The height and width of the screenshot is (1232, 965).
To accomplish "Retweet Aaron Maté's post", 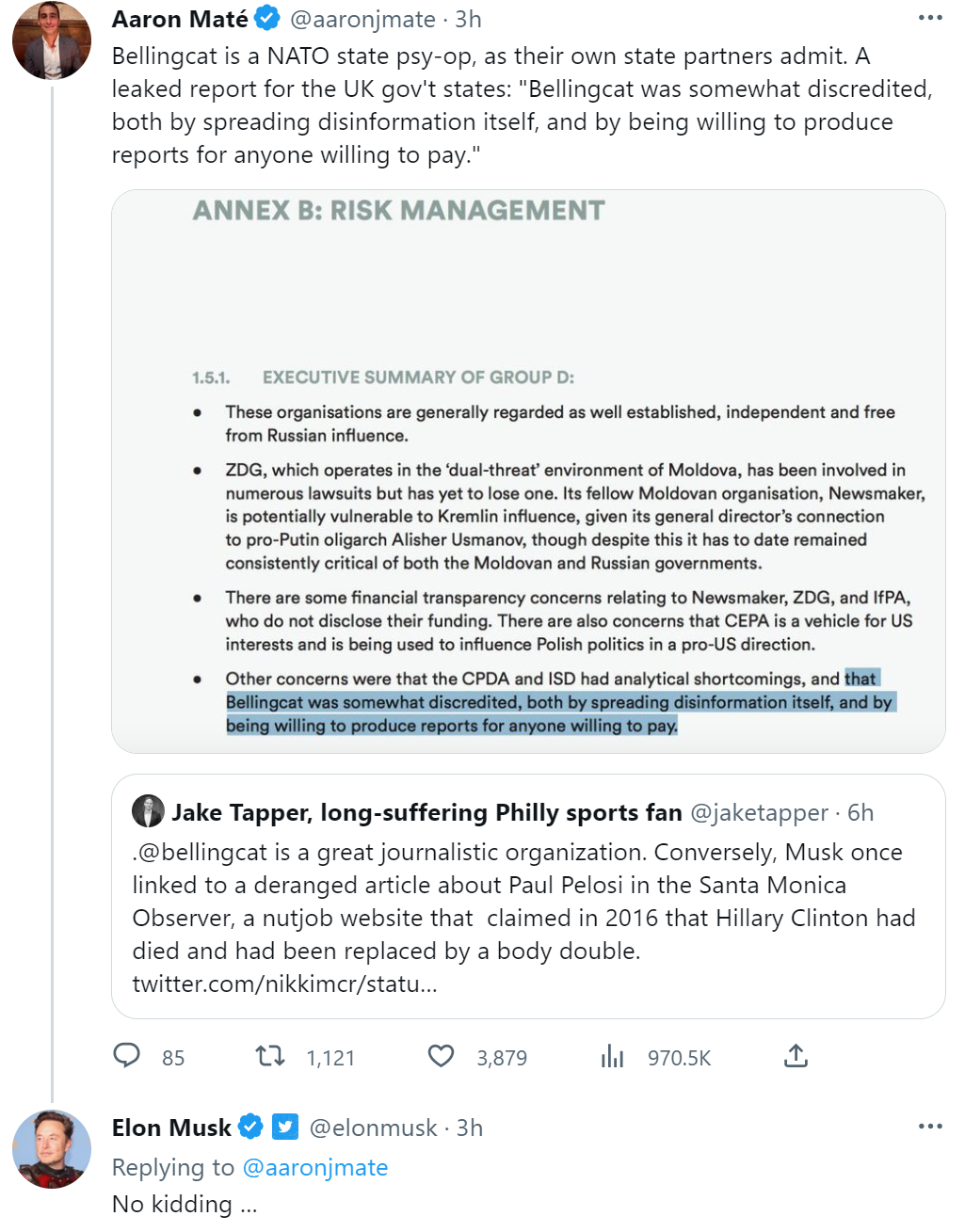I will pyautogui.click(x=271, y=1056).
